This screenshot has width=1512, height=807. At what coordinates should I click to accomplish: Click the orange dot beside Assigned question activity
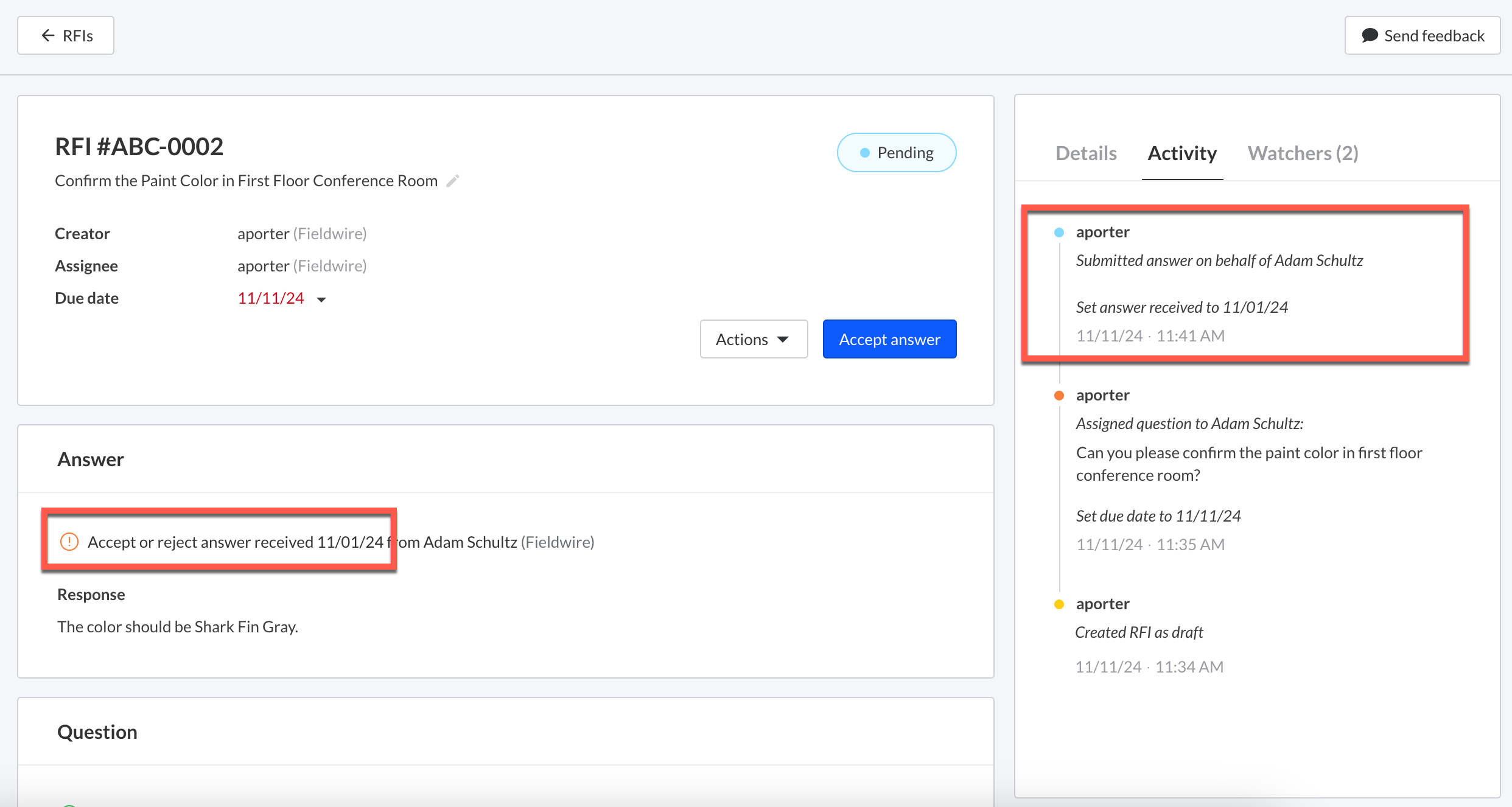[1059, 396]
